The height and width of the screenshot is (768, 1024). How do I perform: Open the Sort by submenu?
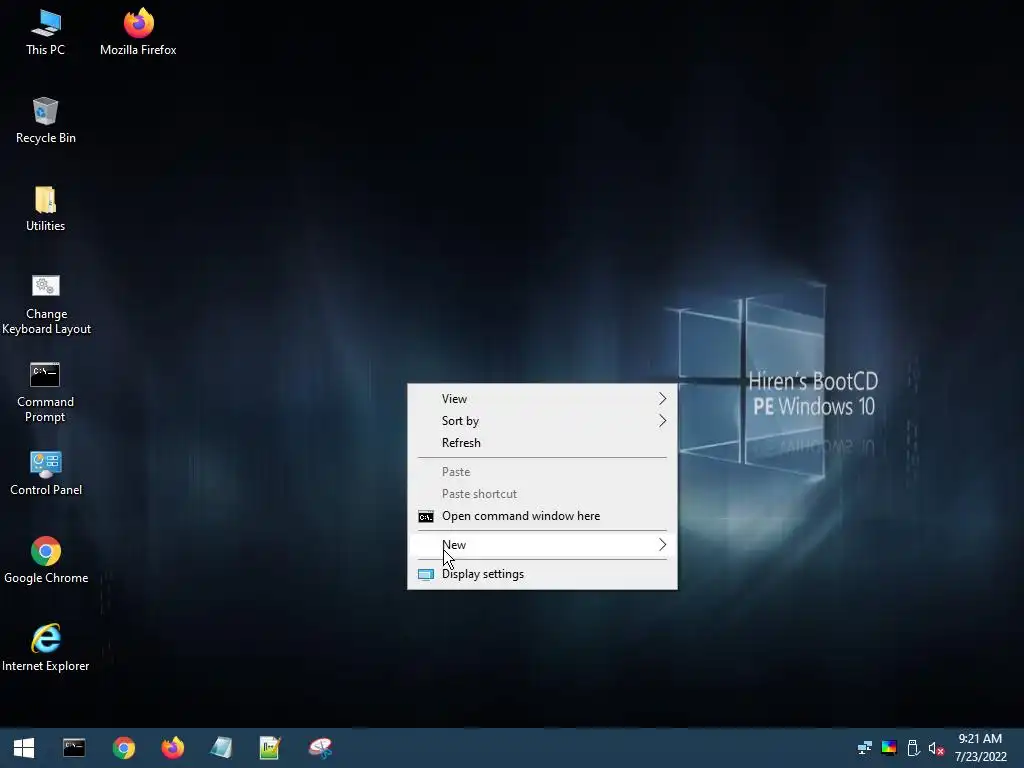[542, 421]
